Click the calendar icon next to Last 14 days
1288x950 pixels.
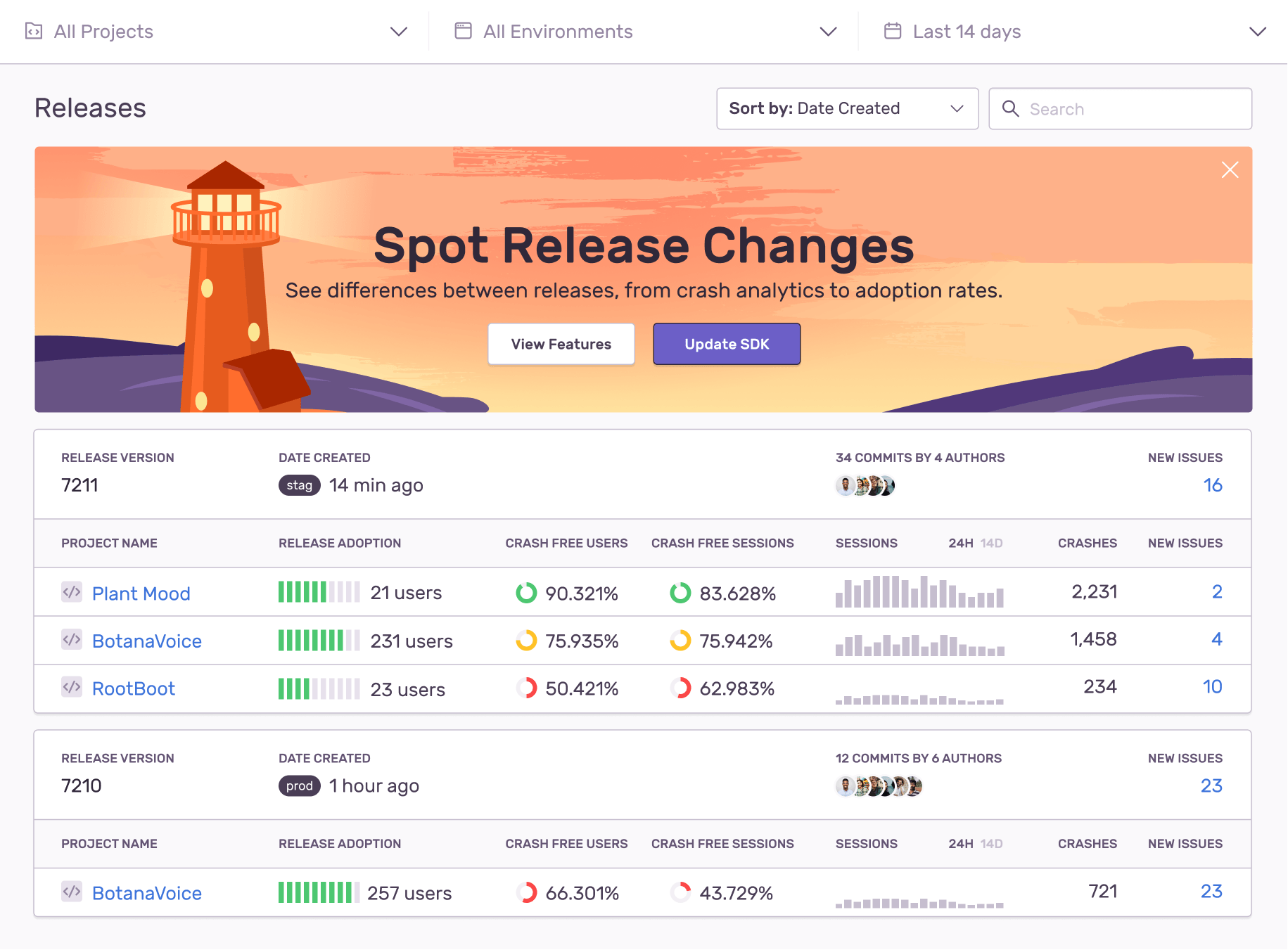coord(892,31)
